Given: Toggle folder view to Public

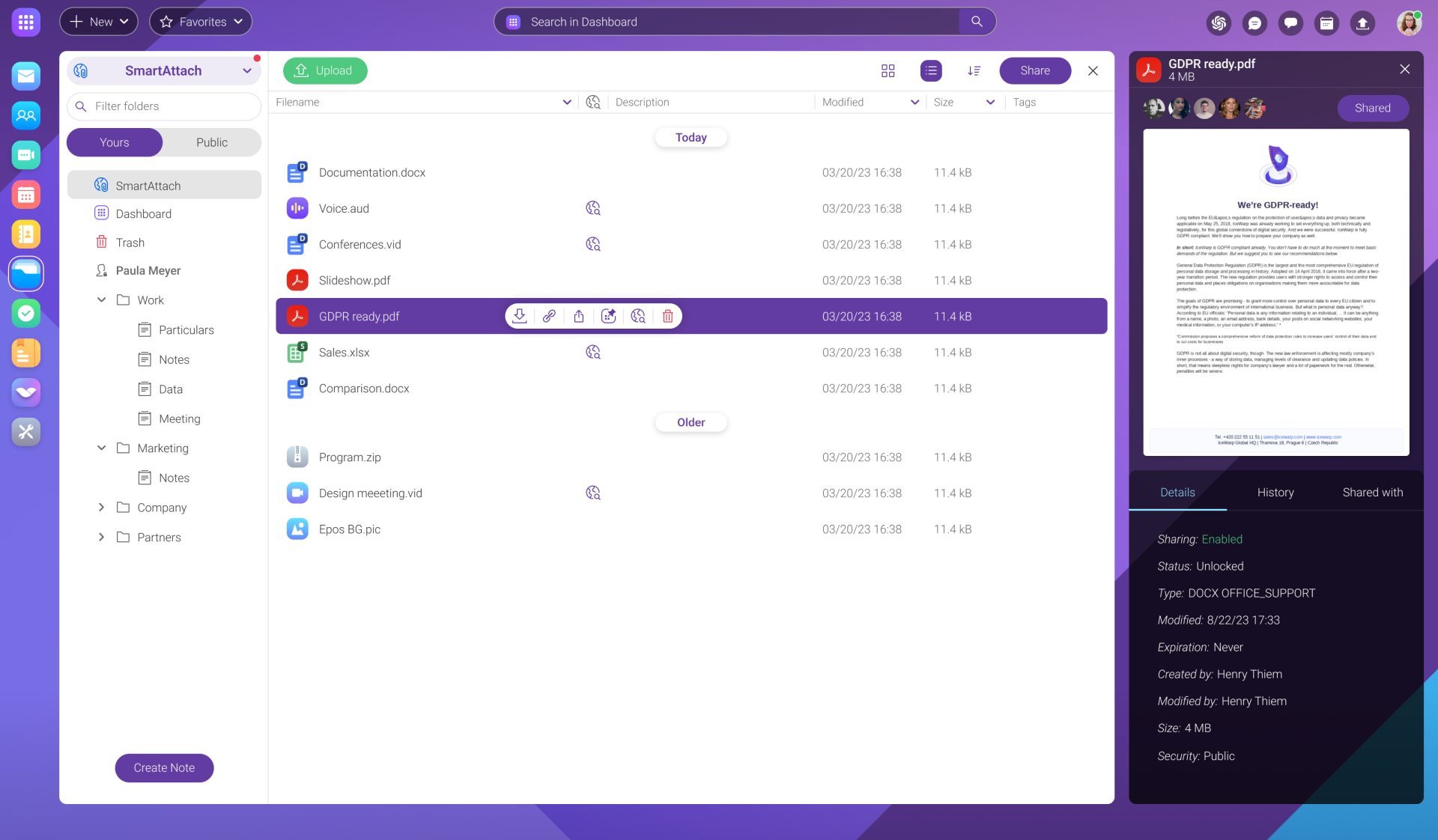Looking at the screenshot, I should click(211, 142).
